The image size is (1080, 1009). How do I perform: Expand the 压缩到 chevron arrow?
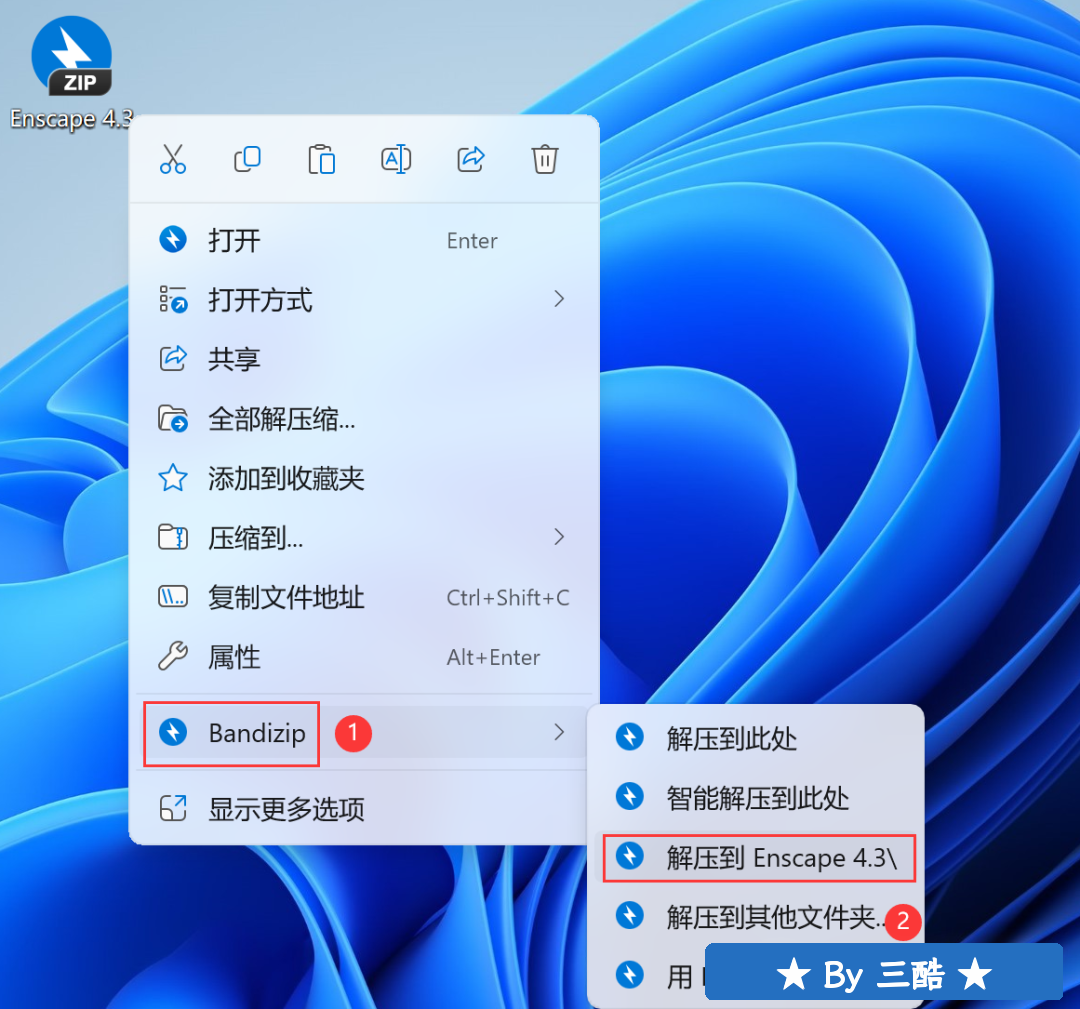(559, 537)
